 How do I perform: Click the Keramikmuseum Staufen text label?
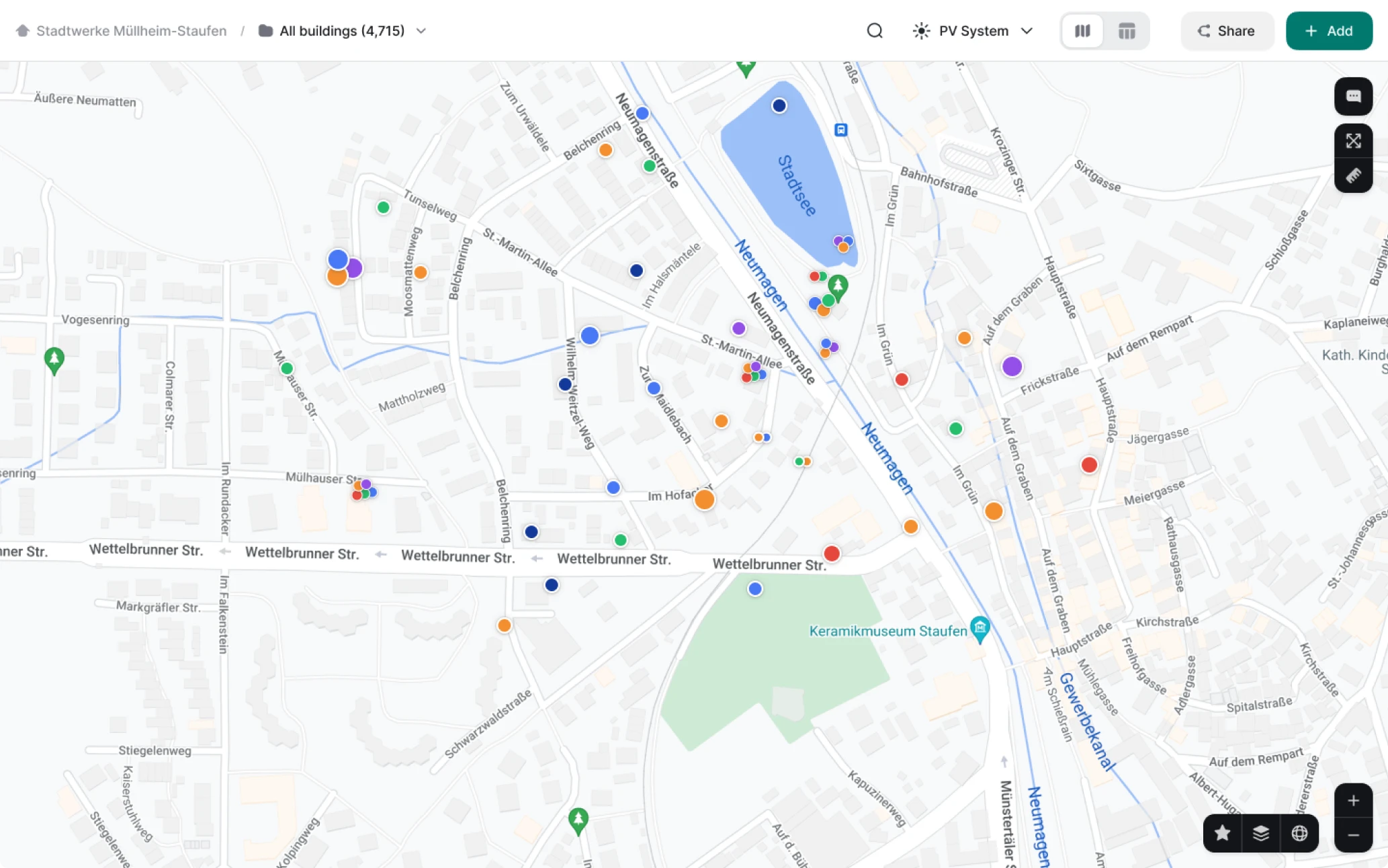(887, 631)
